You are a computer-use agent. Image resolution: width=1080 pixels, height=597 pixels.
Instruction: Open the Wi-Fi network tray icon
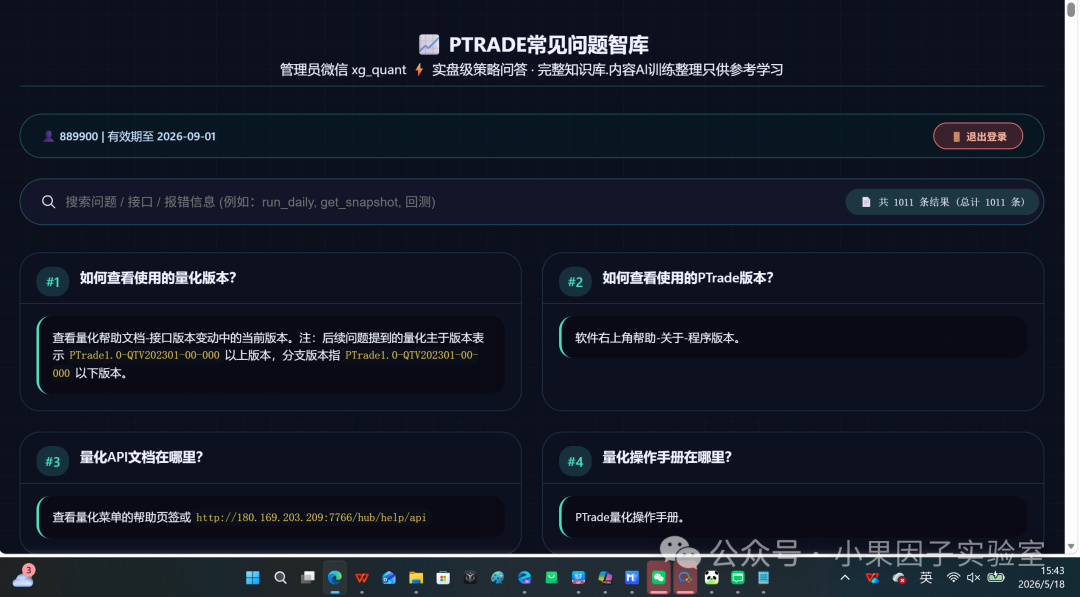[953, 578]
